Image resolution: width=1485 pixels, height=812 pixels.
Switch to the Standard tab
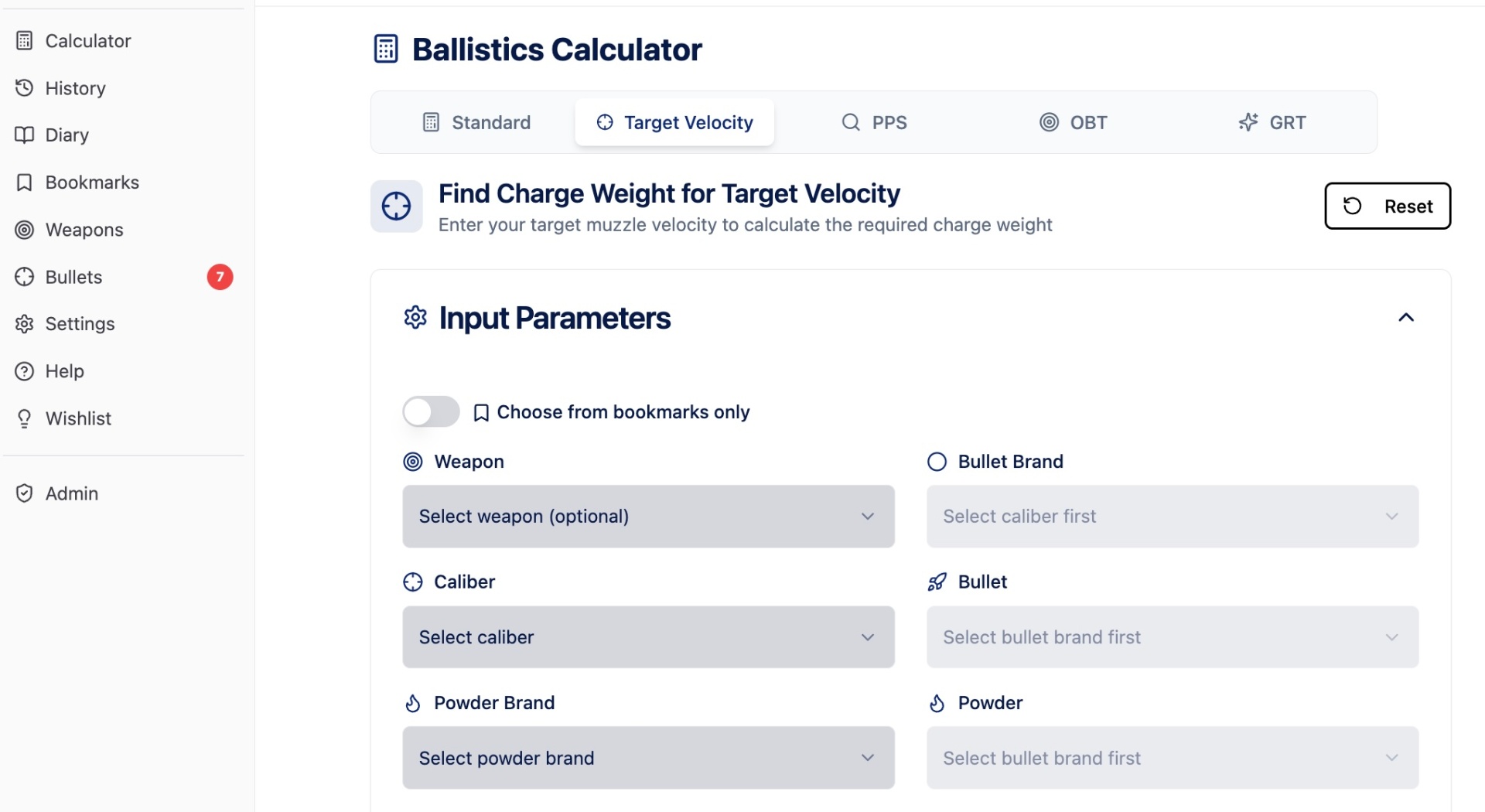coord(476,122)
